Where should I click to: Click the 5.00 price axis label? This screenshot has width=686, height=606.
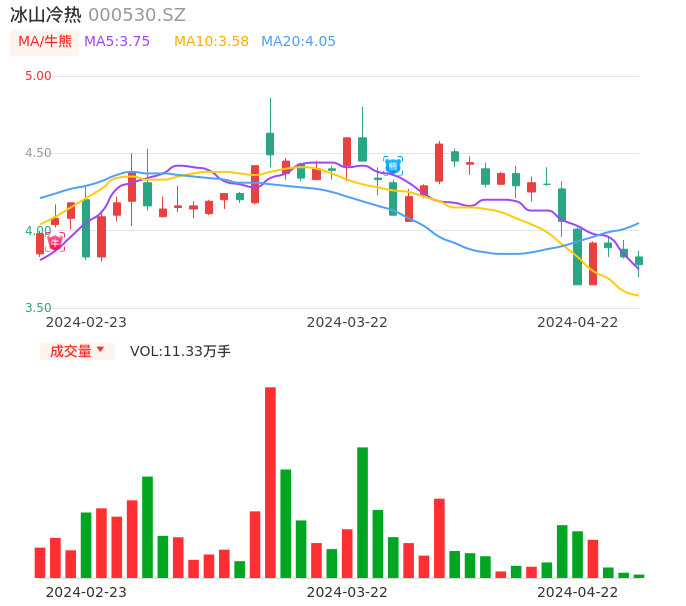38,76
